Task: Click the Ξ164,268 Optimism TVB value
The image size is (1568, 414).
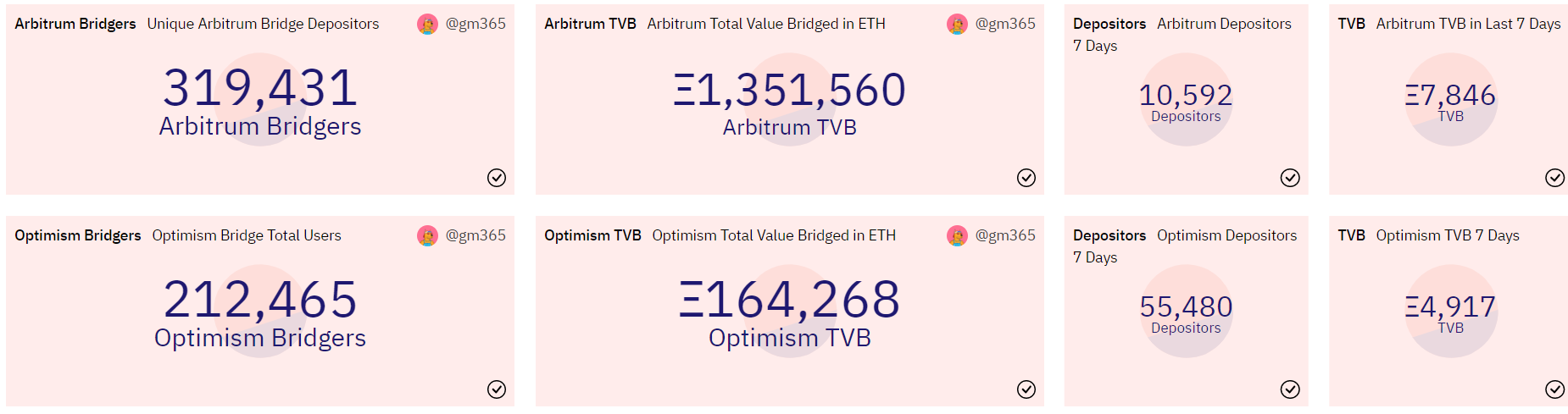Action: pos(790,300)
